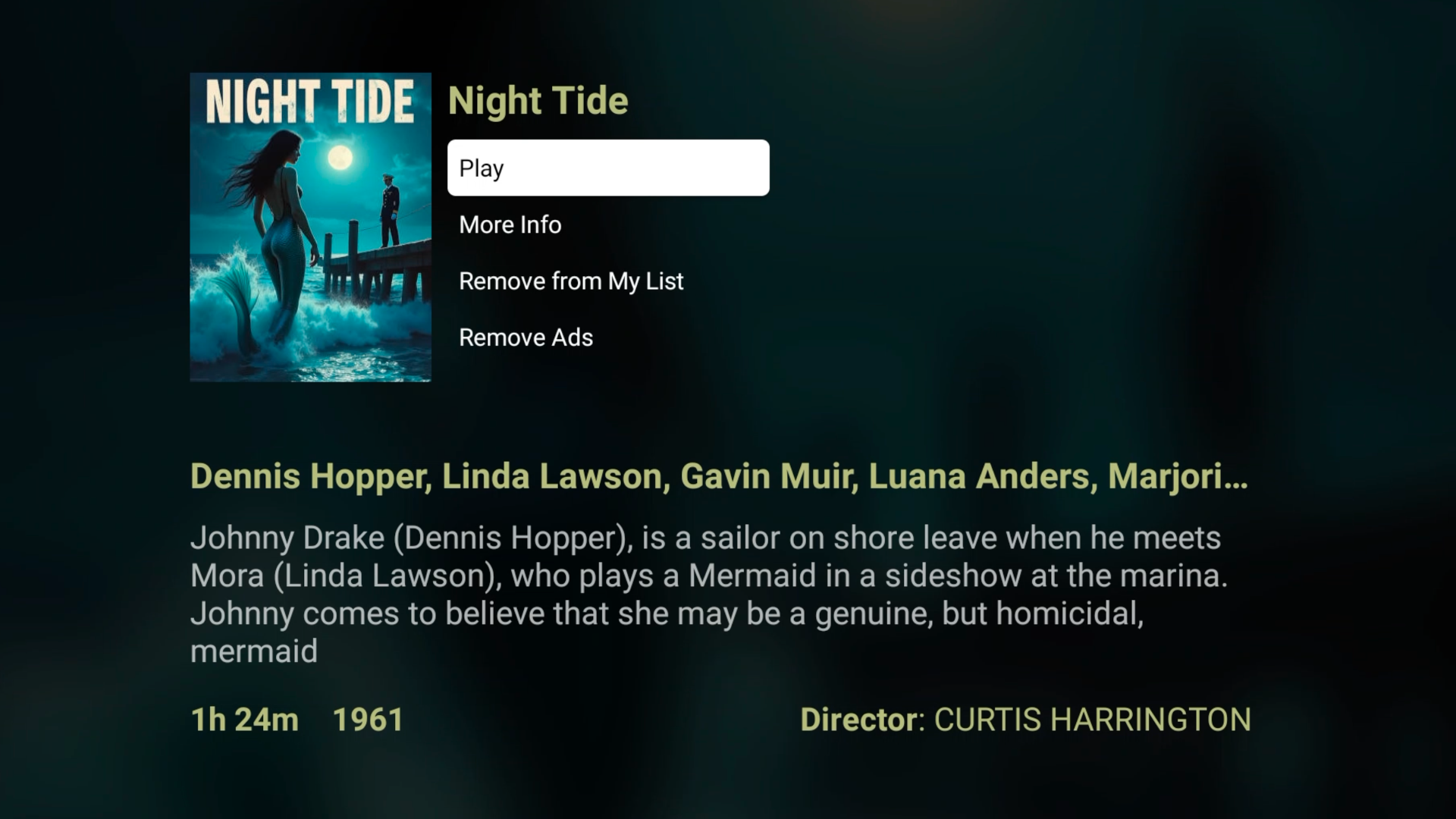
Task: Click the sailor standing on the pier
Action: pyautogui.click(x=389, y=209)
